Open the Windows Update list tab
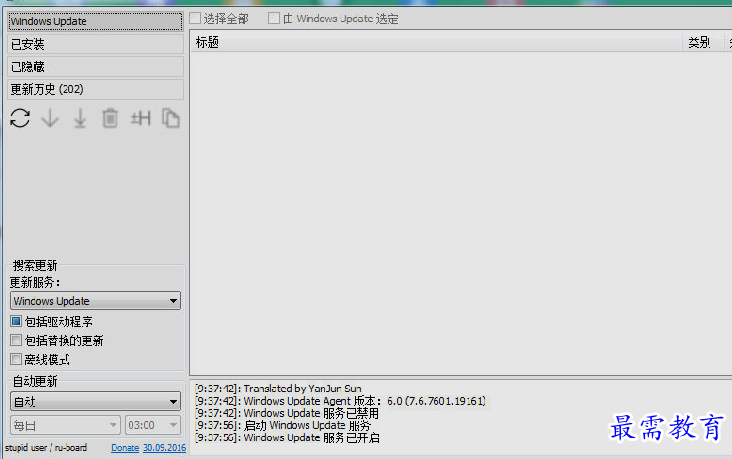This screenshot has width=732, height=459. click(95, 21)
